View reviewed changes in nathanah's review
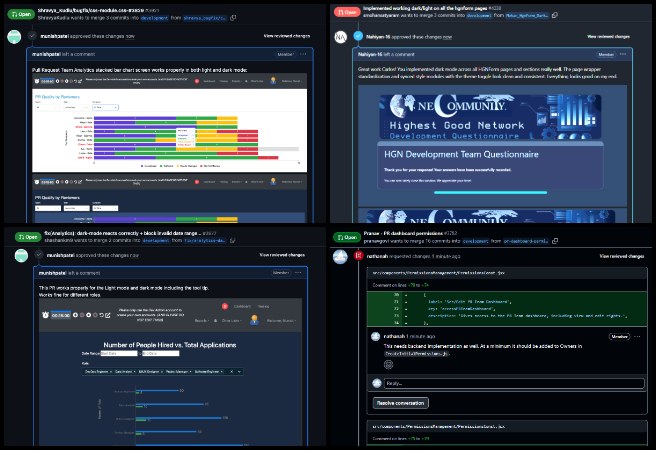 click(x=621, y=256)
